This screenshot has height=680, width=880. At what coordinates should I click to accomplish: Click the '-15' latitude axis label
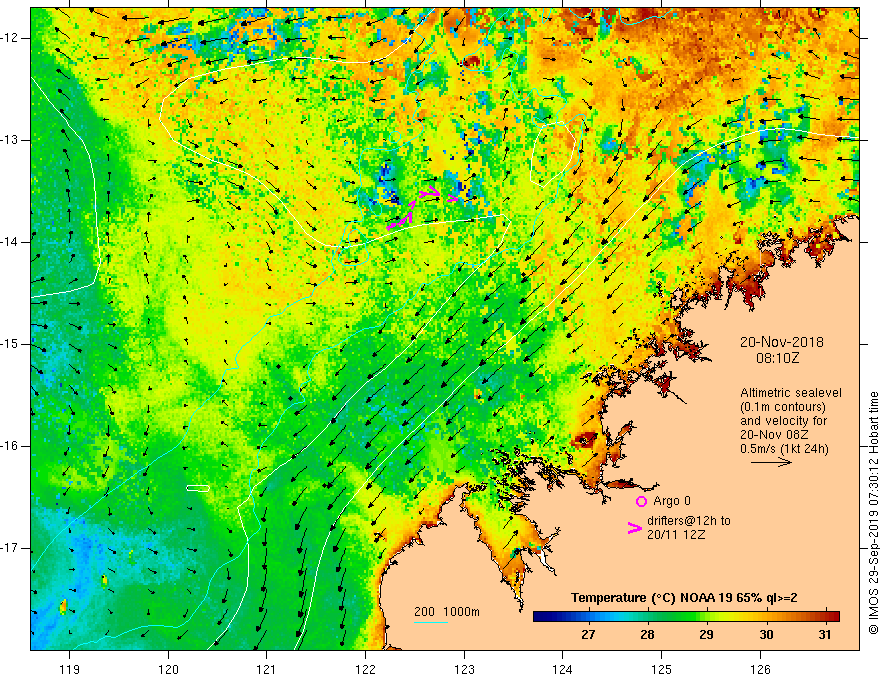10,344
